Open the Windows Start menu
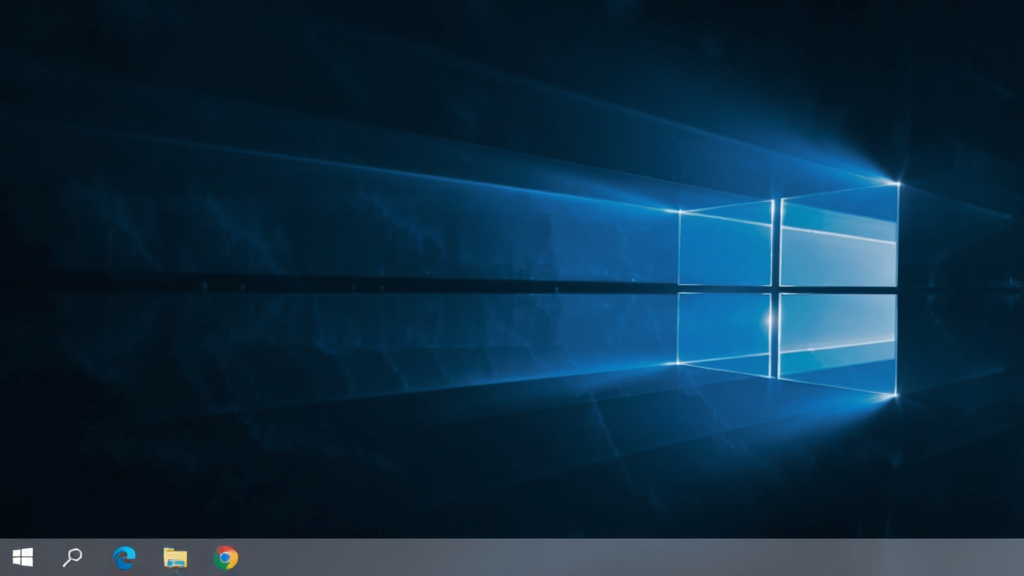The width and height of the screenshot is (1024, 576). [x=22, y=557]
